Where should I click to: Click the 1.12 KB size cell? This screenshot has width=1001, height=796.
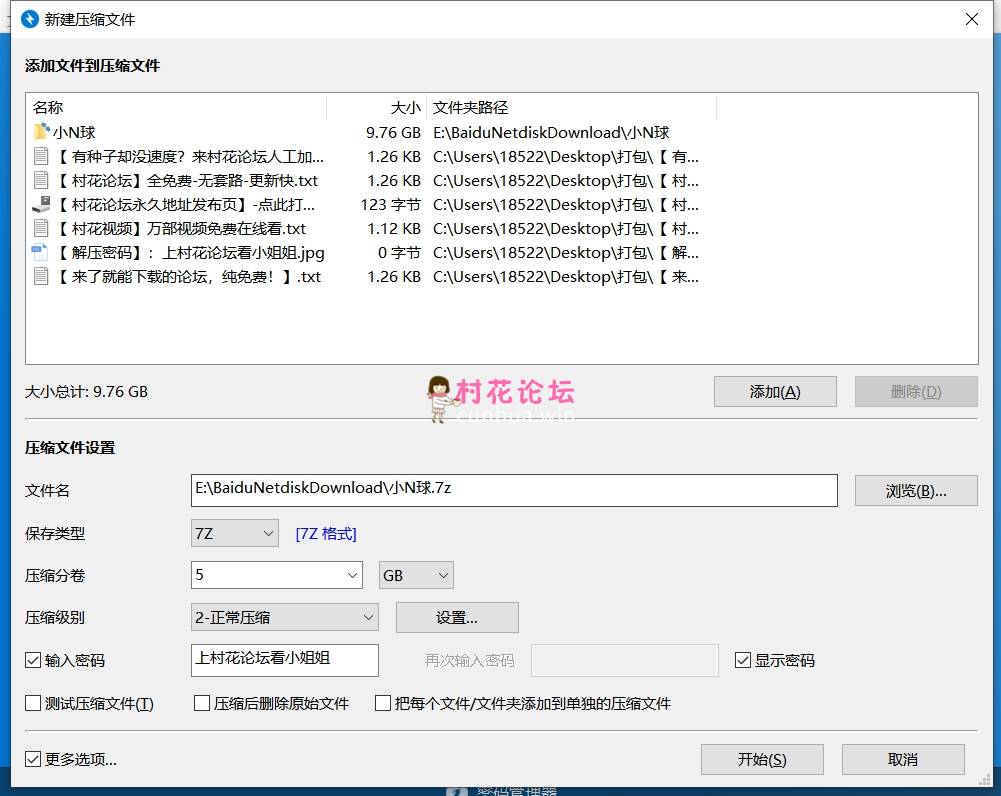tap(394, 229)
